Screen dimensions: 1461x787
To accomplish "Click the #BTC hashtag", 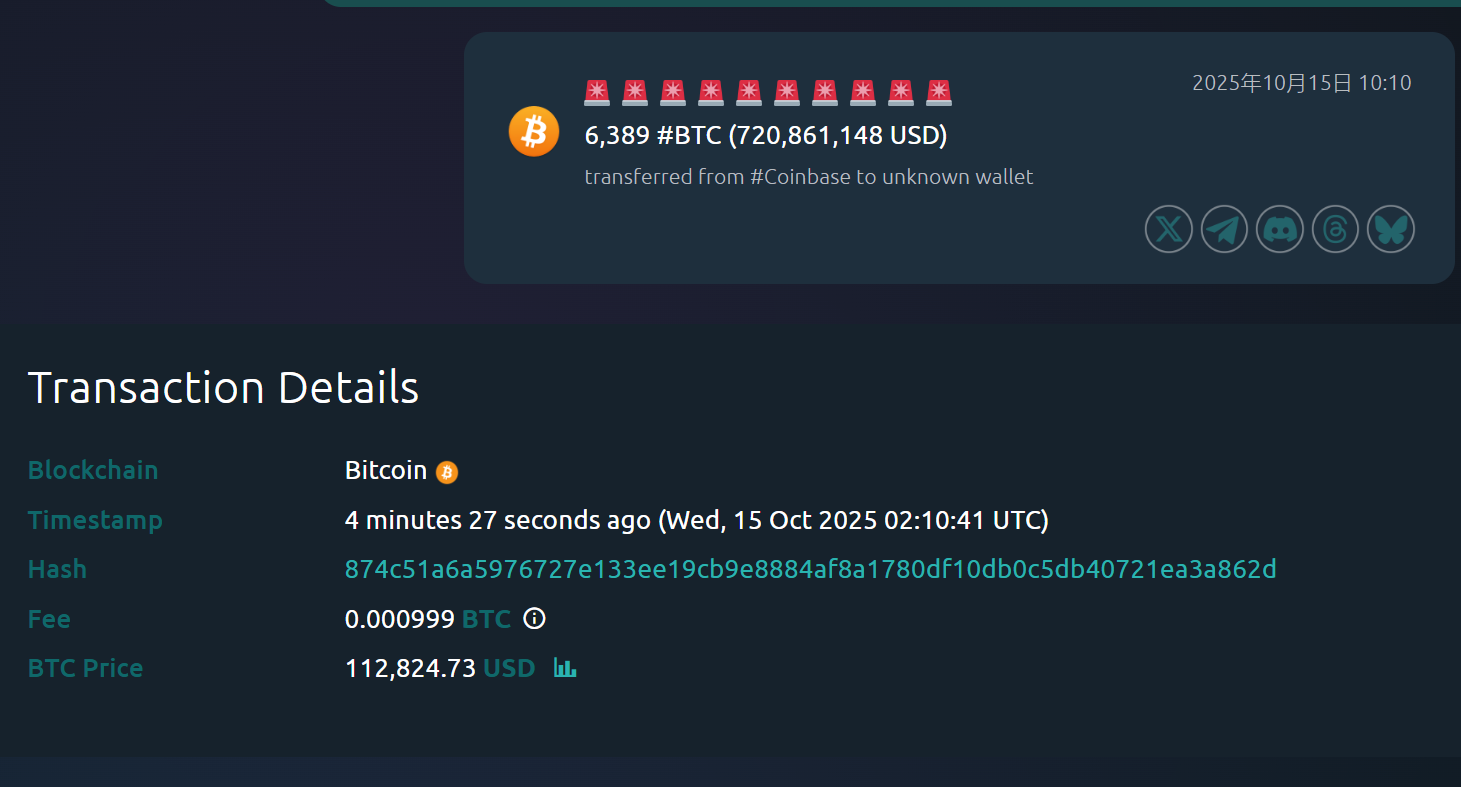I will (x=689, y=135).
